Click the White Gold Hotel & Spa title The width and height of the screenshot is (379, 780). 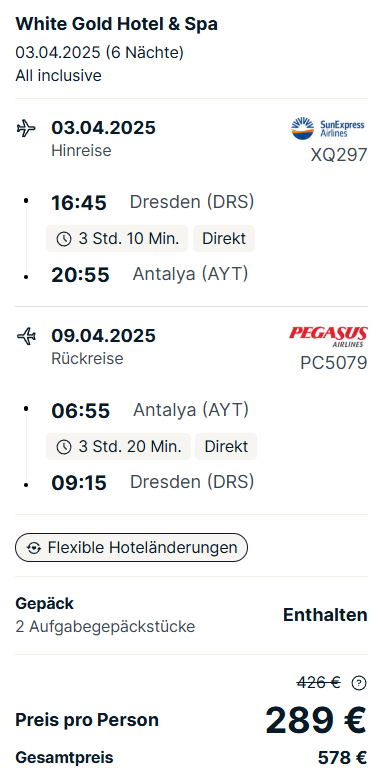tap(116, 24)
